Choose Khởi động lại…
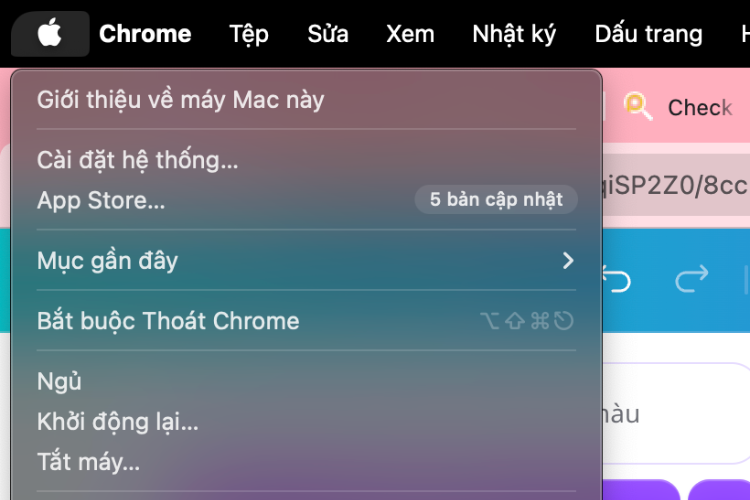The height and width of the screenshot is (500, 750). 306,422
